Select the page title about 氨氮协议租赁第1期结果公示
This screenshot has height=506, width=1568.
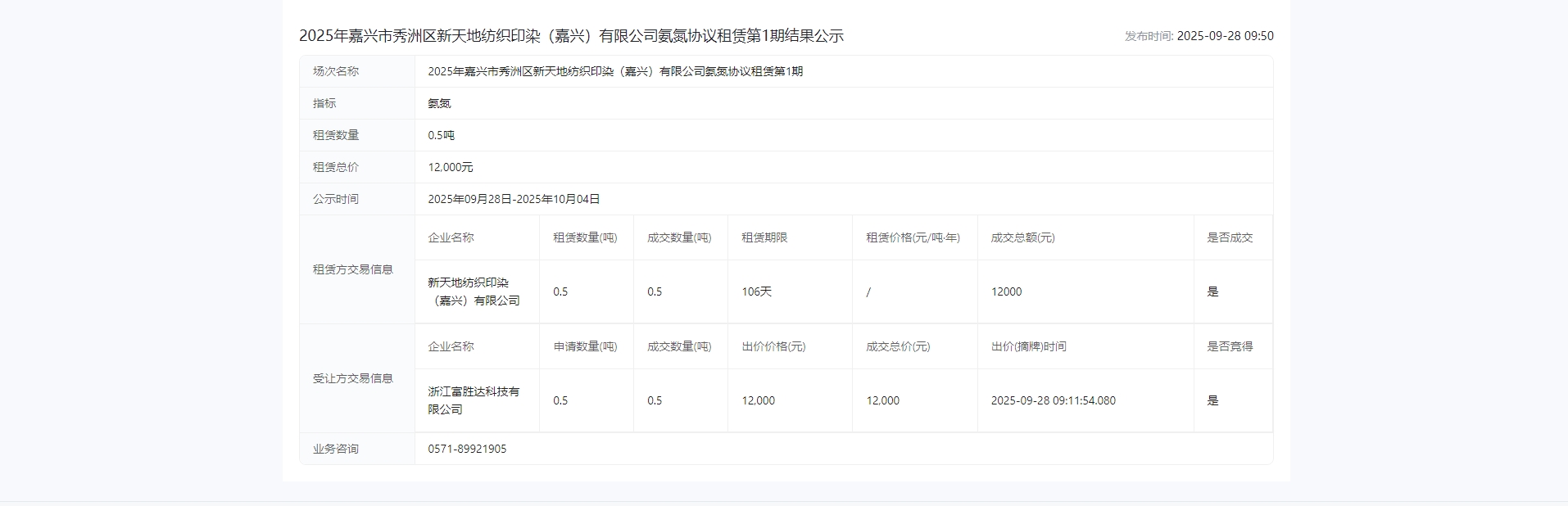tap(571, 36)
